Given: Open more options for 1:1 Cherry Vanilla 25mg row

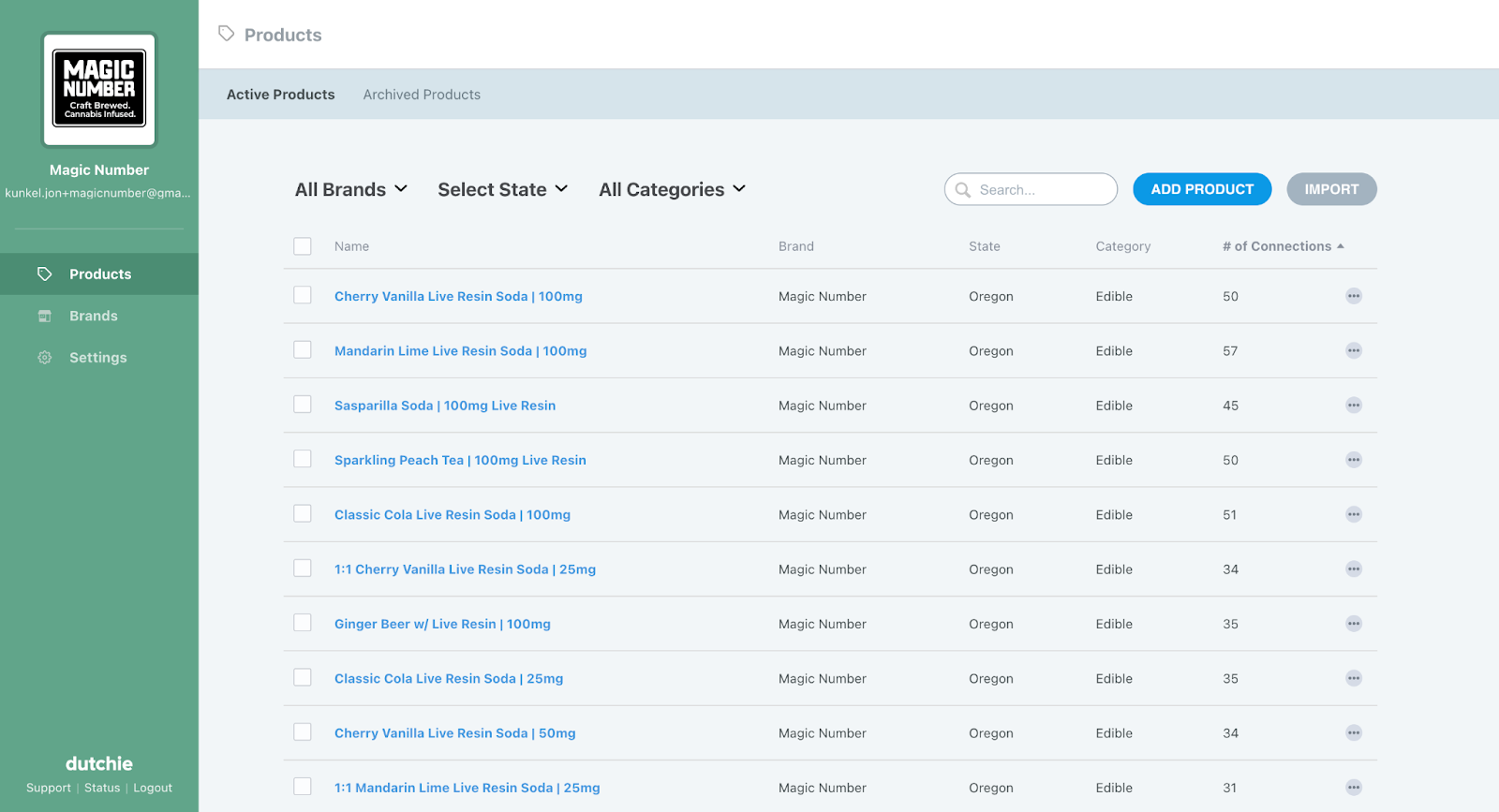Looking at the screenshot, I should [1354, 569].
